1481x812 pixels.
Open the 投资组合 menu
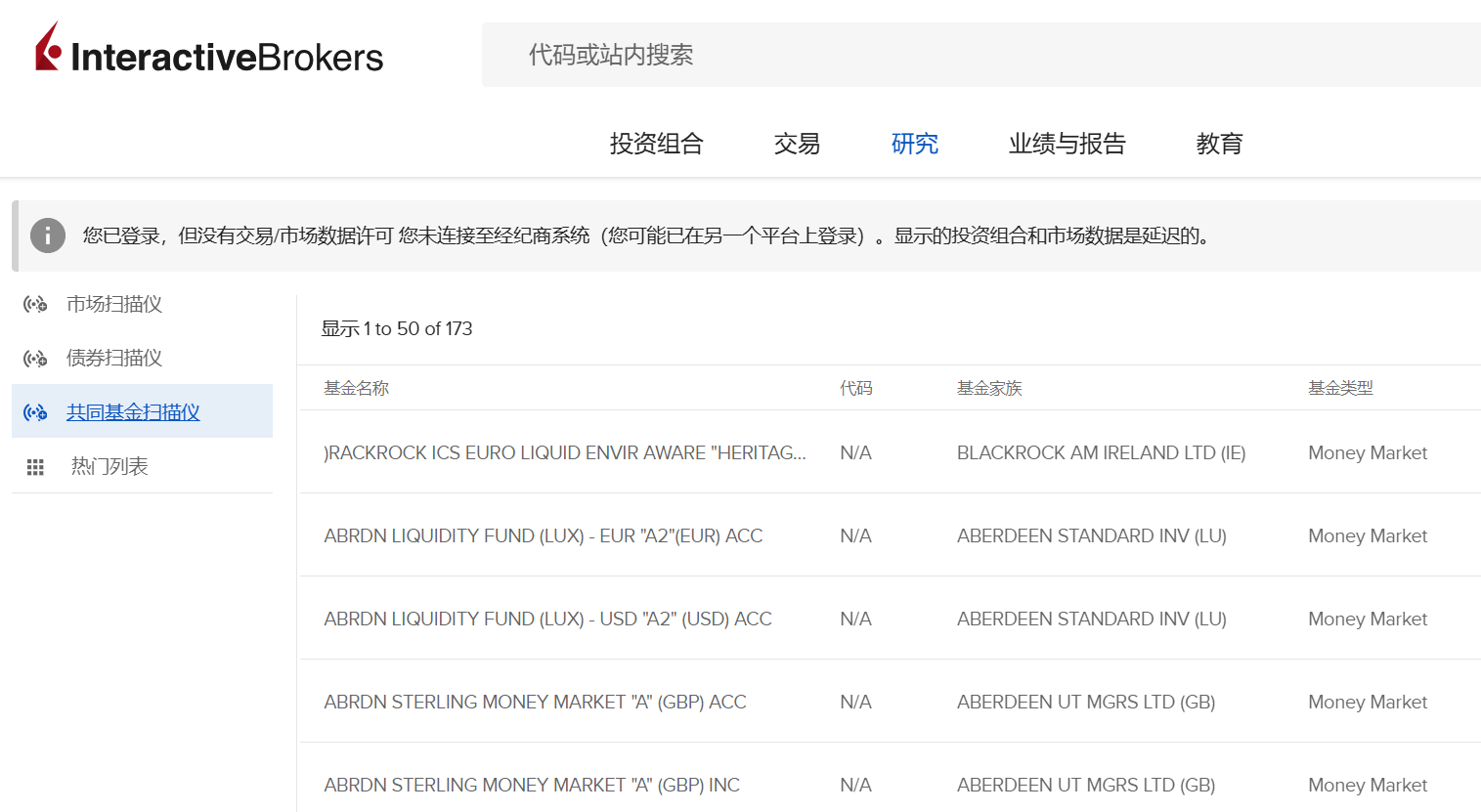click(656, 144)
